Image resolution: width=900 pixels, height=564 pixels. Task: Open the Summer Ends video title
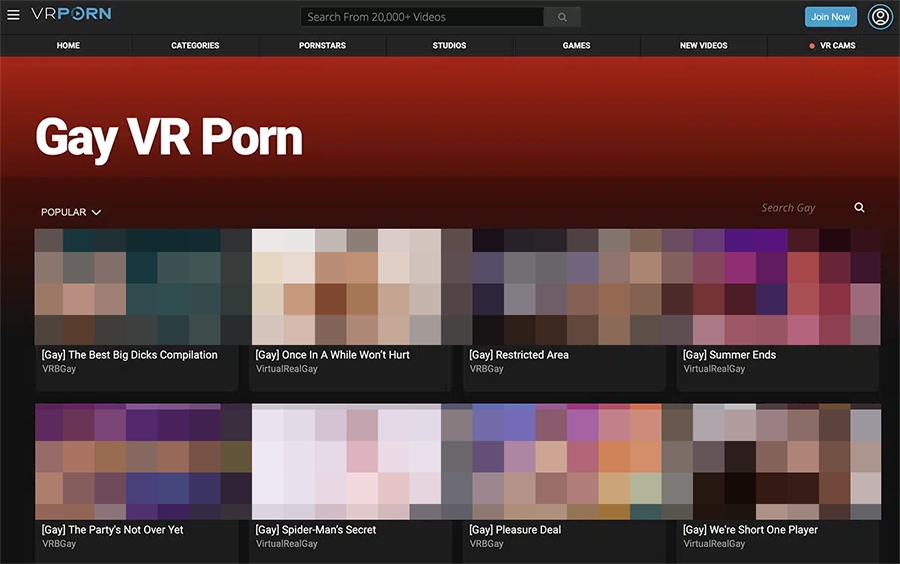(729, 355)
